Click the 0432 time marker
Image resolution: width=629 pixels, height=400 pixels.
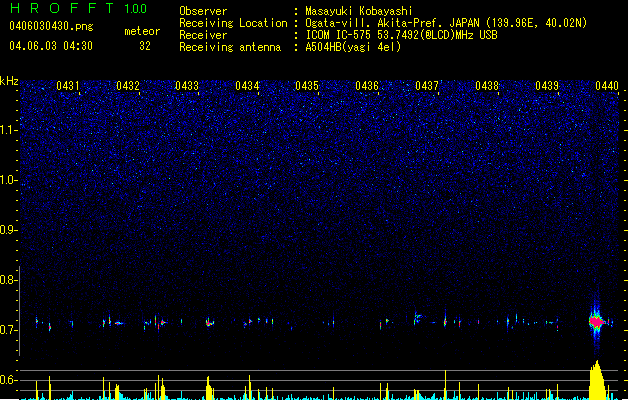pyautogui.click(x=128, y=85)
